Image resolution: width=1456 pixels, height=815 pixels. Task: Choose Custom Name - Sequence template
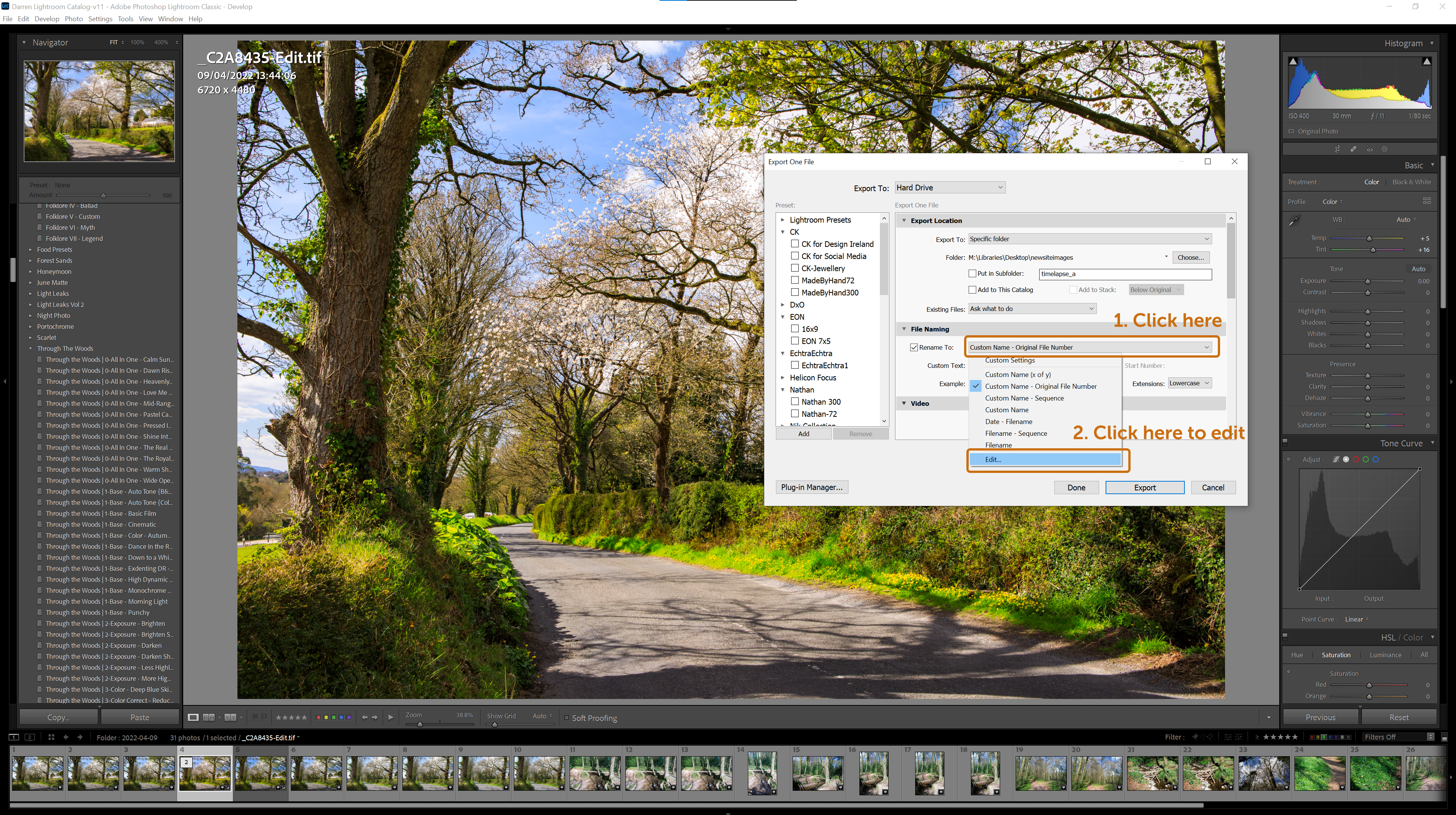click(x=1024, y=398)
